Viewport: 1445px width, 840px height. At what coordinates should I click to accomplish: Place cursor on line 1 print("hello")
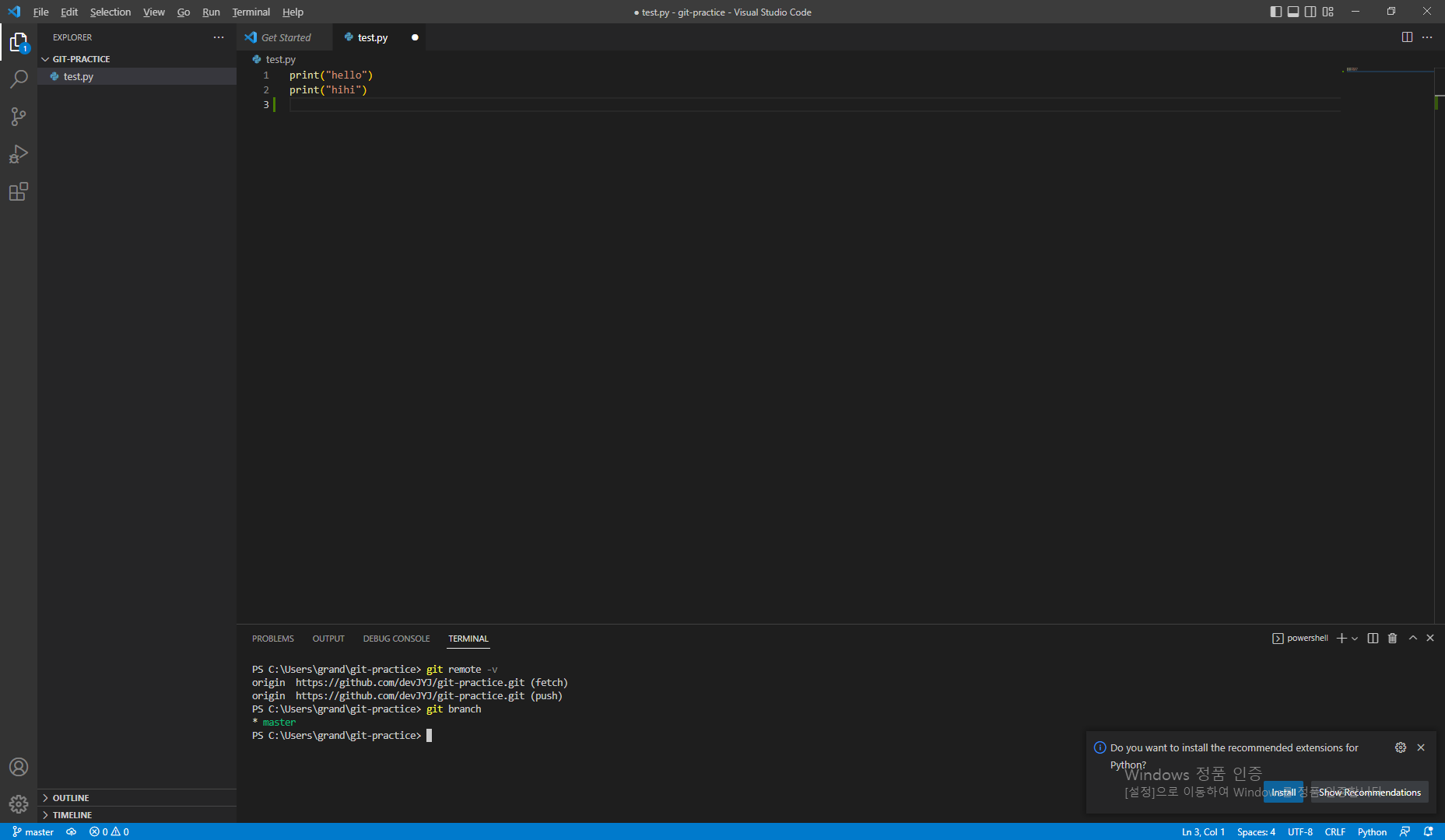[x=331, y=75]
